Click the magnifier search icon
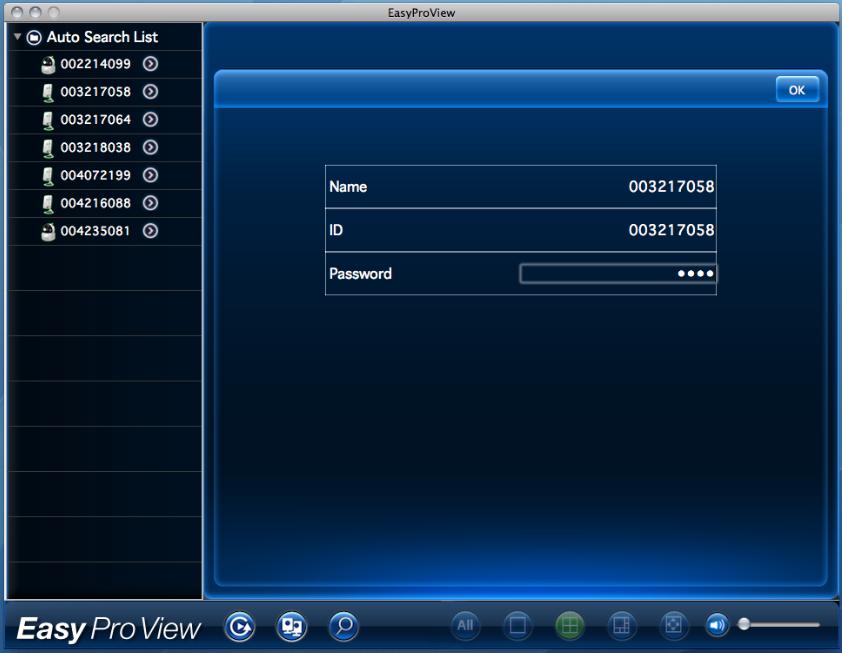The width and height of the screenshot is (842, 653). click(344, 626)
